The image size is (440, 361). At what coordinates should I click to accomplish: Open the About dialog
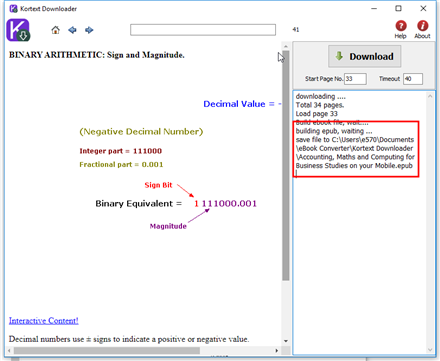tap(422, 30)
